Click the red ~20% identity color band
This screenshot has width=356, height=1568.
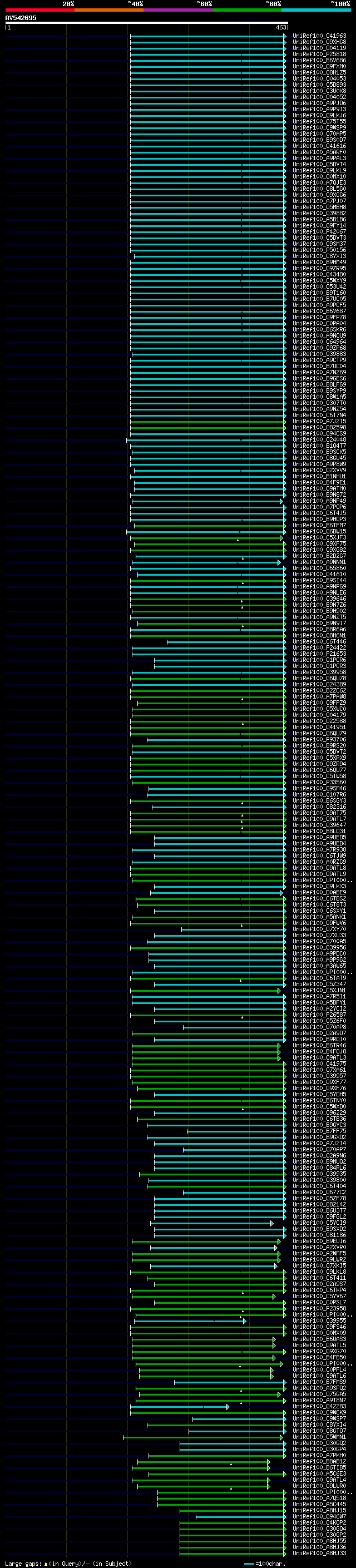click(39, 10)
